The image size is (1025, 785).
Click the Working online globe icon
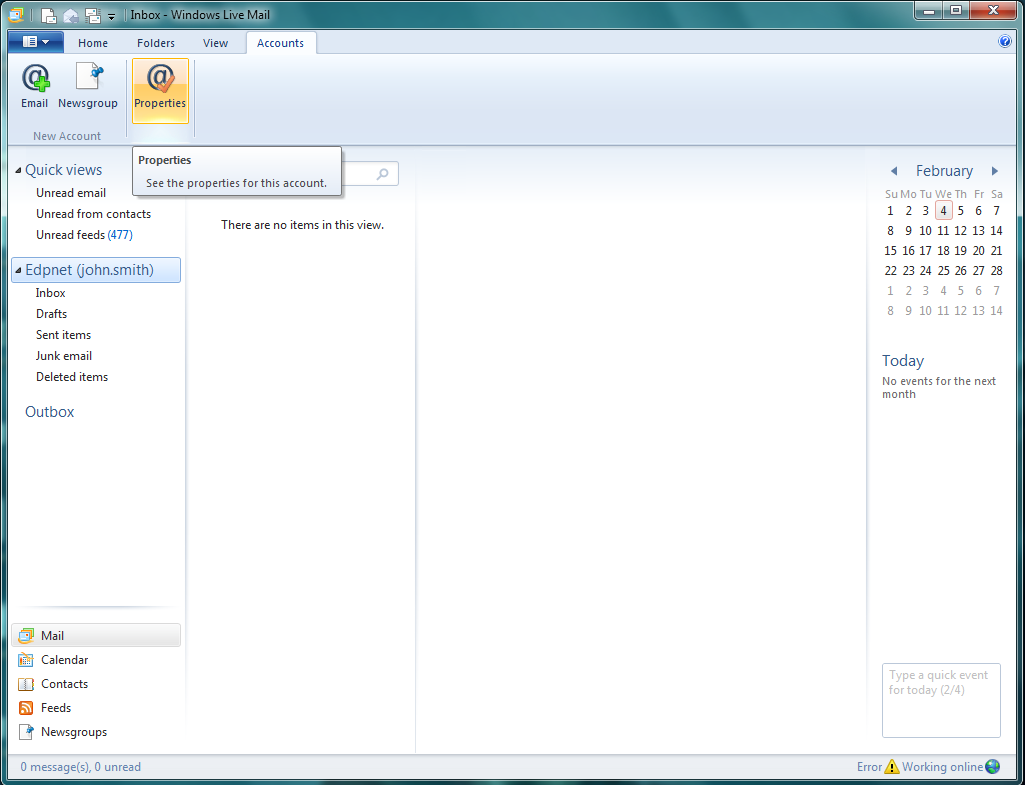pyautogui.click(x=992, y=767)
